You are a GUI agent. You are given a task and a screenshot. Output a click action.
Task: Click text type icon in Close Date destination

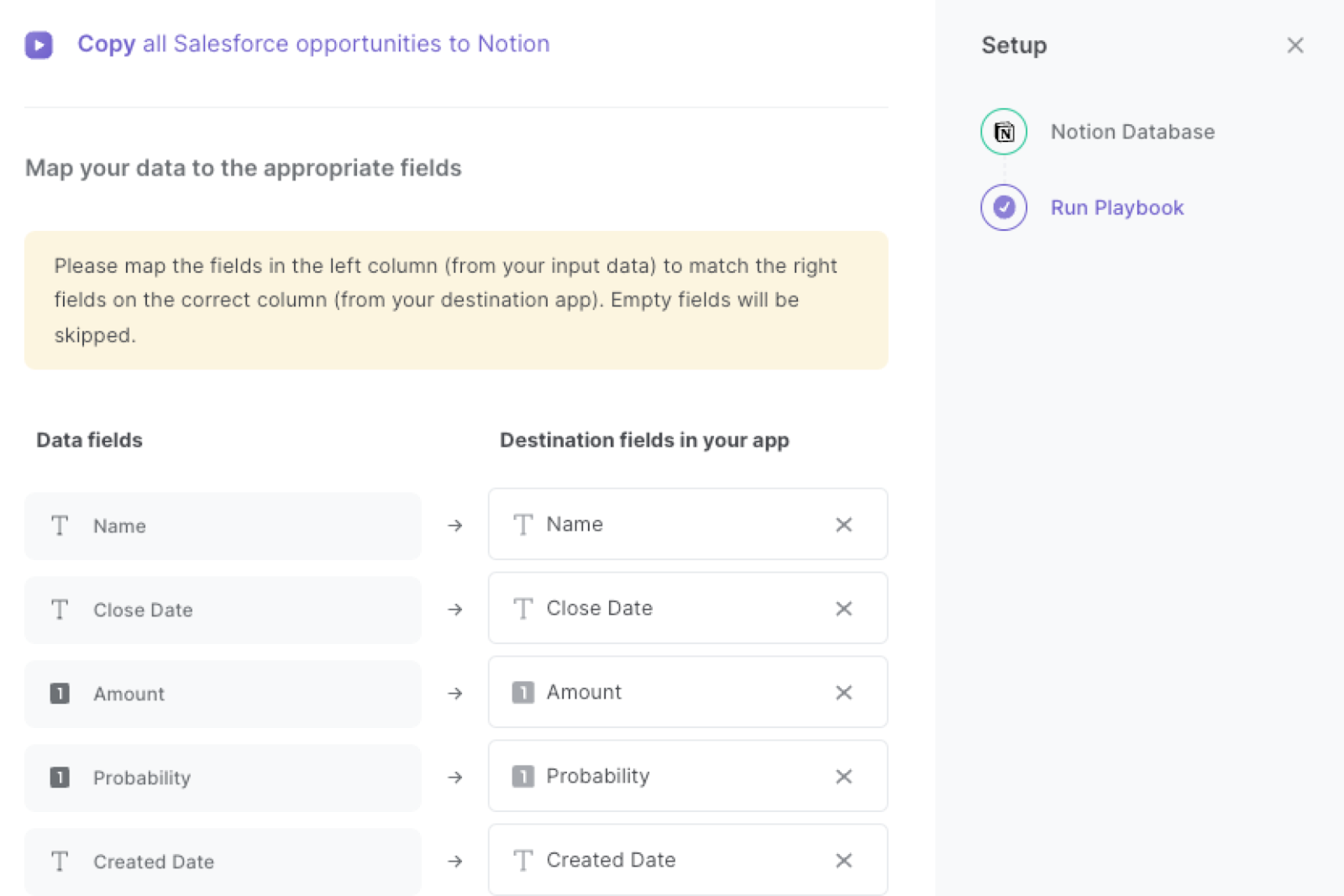click(x=523, y=609)
